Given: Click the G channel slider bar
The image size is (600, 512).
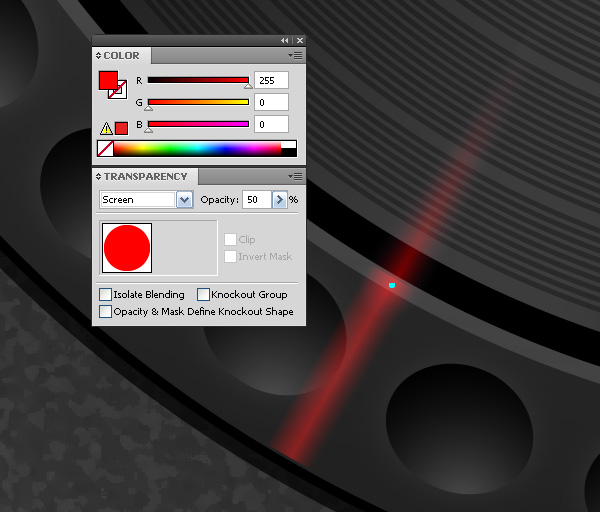Looking at the screenshot, I should point(198,102).
